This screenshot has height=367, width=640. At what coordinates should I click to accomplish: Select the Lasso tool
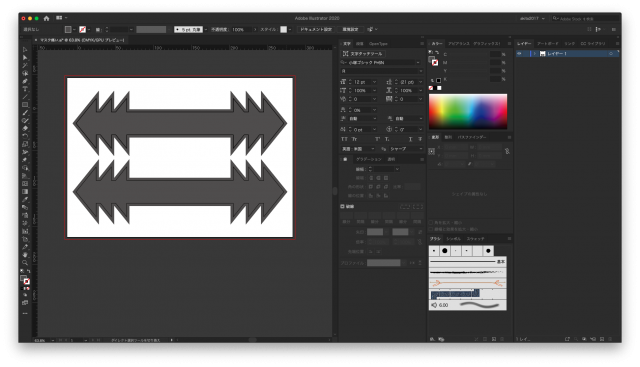pos(25,73)
